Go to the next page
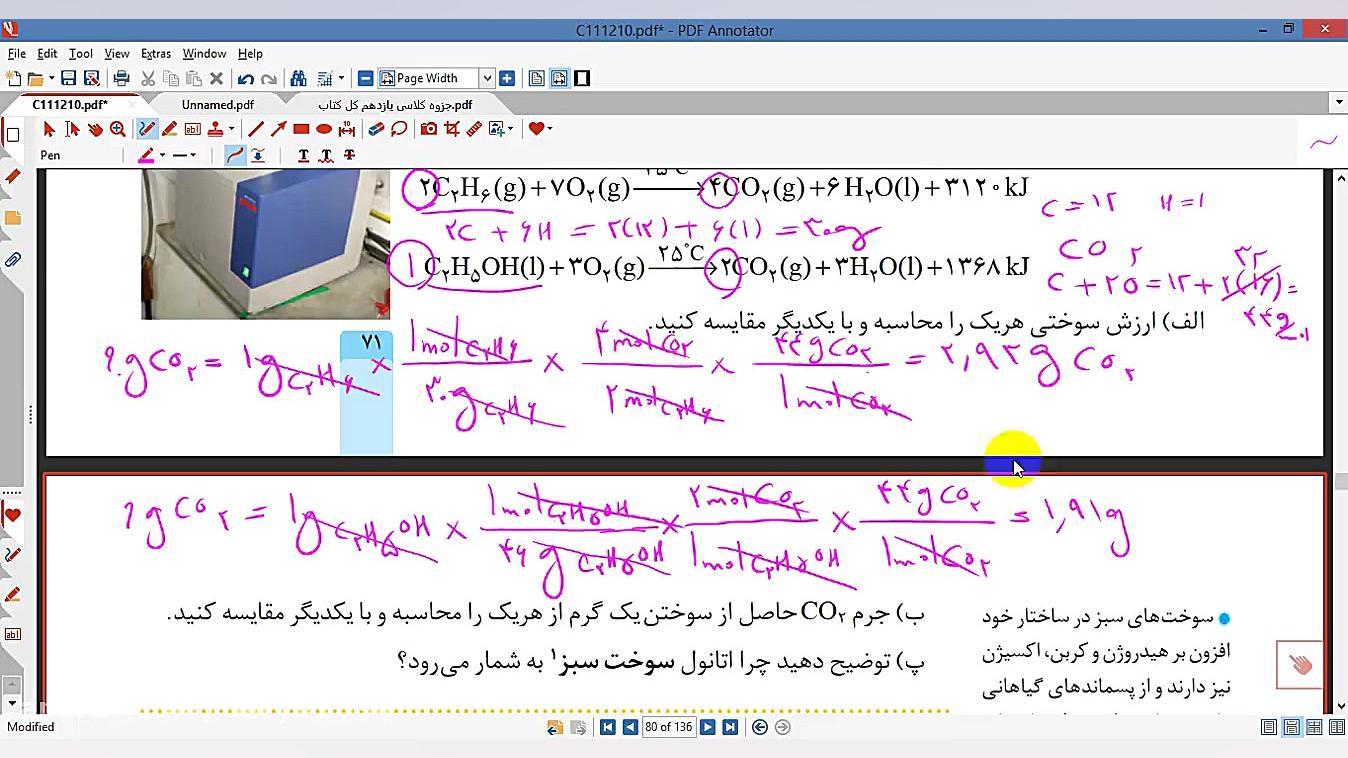The image size is (1348, 758). [707, 727]
